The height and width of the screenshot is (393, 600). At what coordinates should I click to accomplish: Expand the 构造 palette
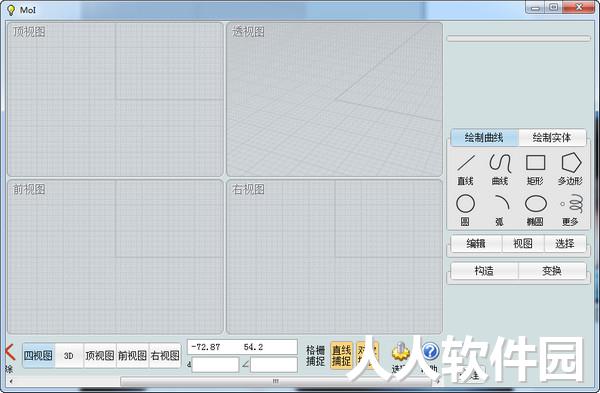484,271
